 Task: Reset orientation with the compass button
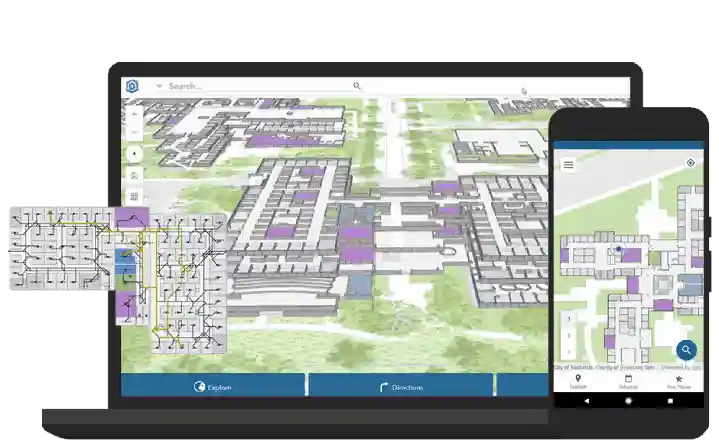(x=134, y=154)
